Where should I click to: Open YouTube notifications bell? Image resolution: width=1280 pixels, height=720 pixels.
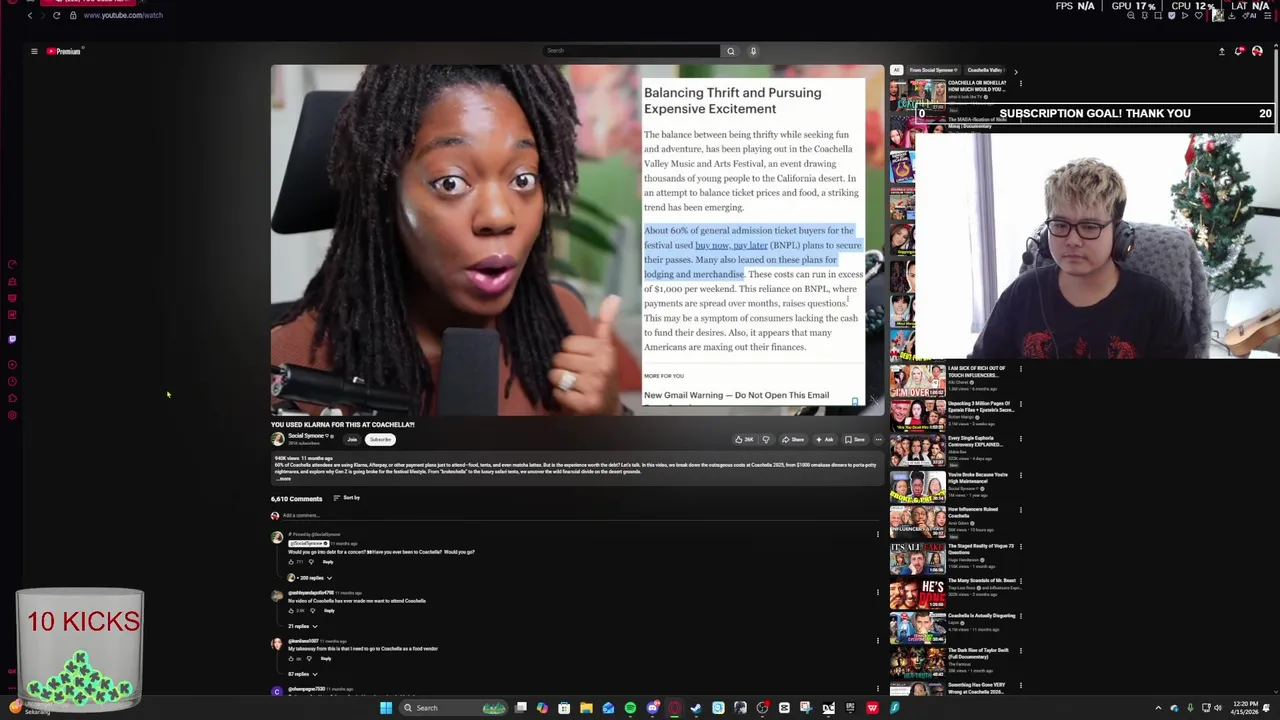click(1239, 51)
